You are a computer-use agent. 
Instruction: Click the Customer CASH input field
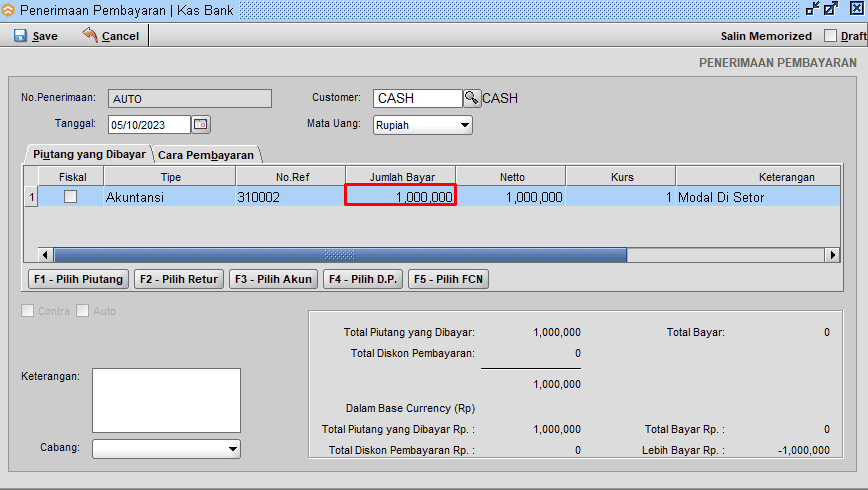point(417,98)
